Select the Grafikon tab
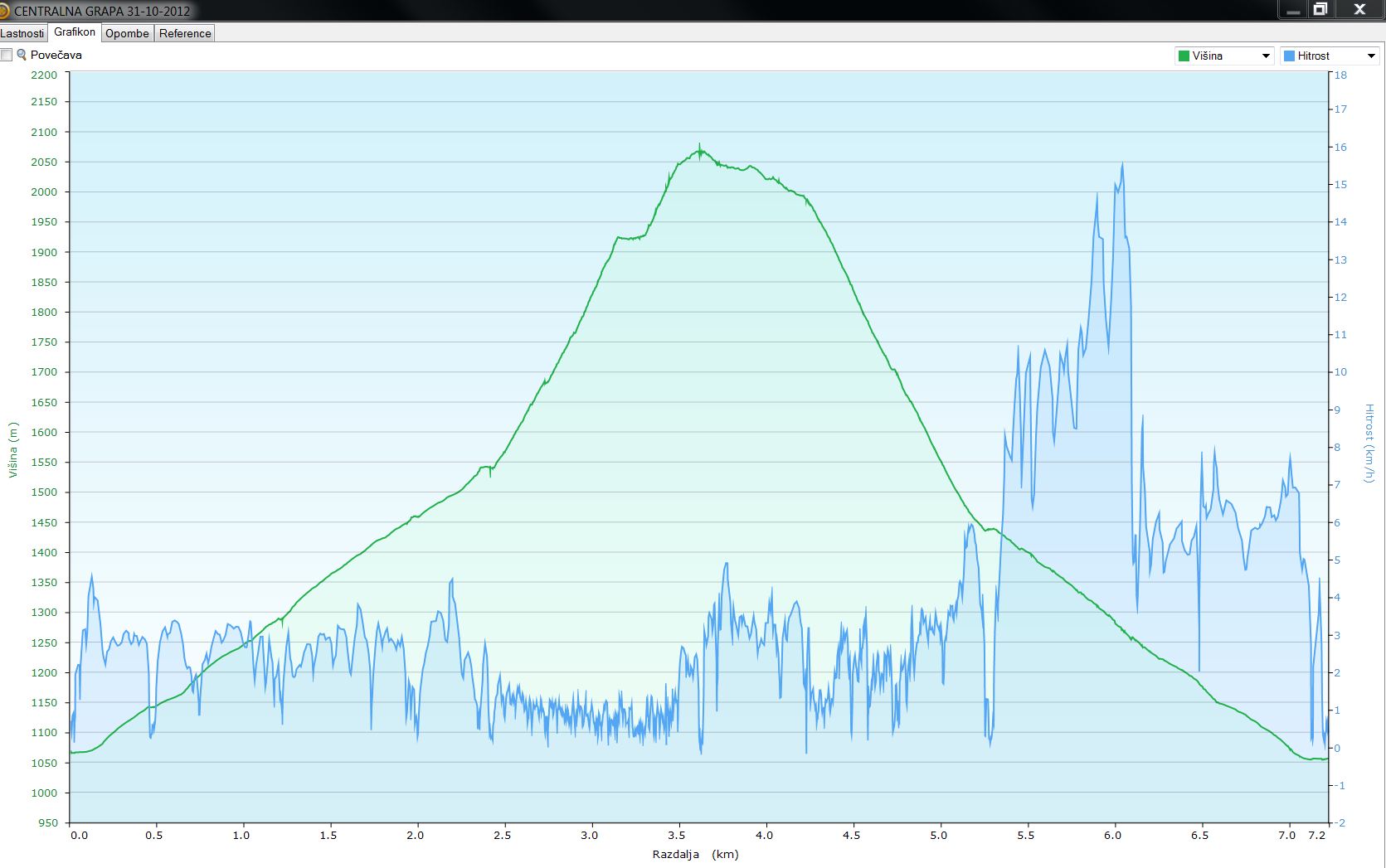The height and width of the screenshot is (868, 1386). (x=75, y=32)
